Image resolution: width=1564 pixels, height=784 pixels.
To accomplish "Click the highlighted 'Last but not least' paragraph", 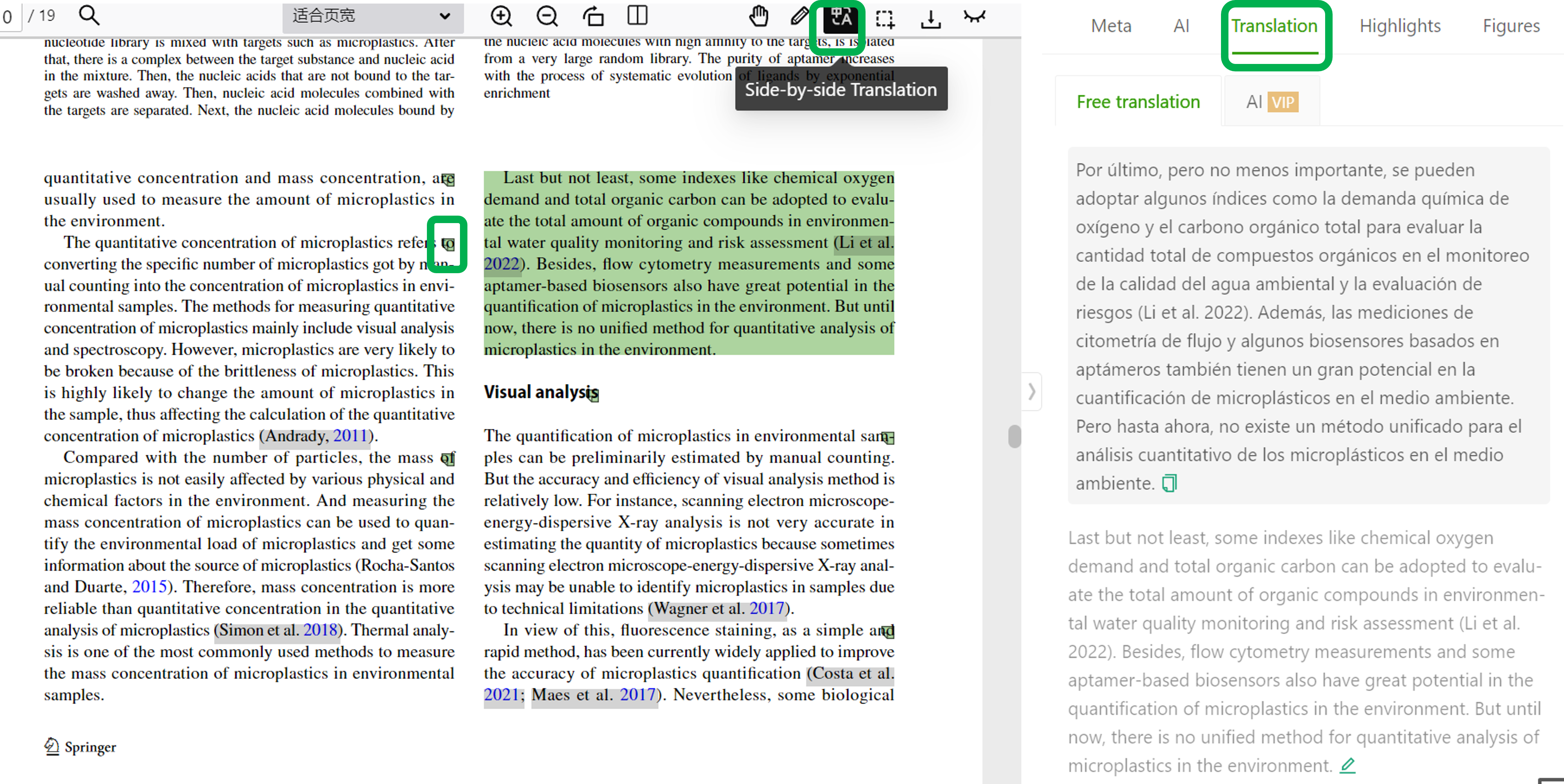I will point(689,263).
